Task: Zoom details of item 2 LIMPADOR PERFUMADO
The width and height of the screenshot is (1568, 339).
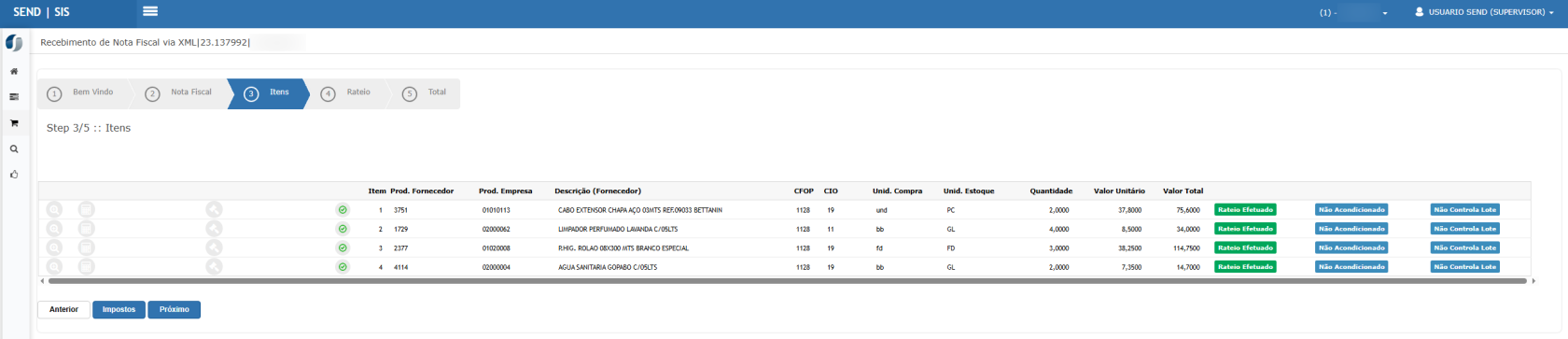Action: point(54,229)
